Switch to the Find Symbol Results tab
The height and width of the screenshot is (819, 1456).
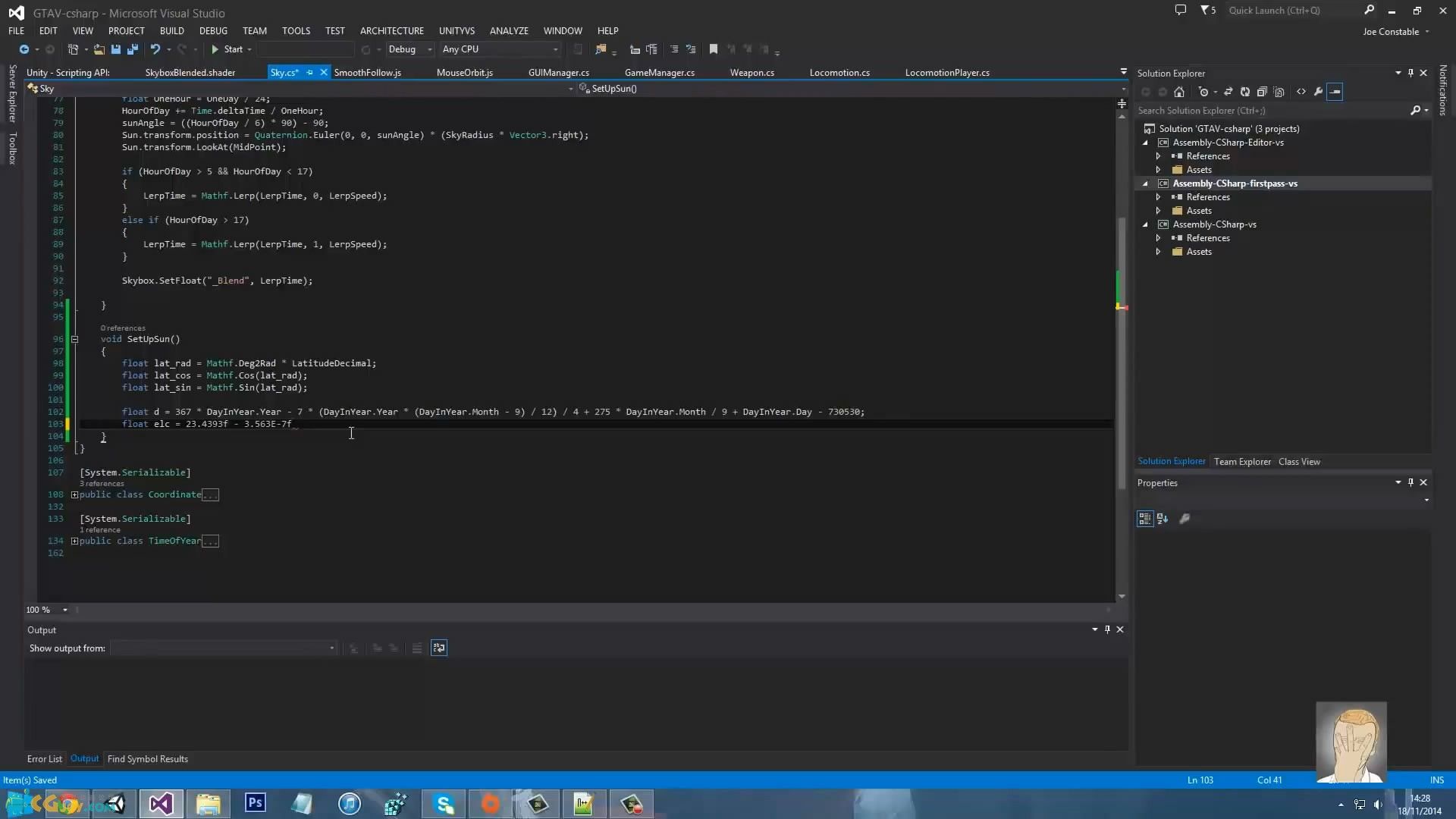pyautogui.click(x=148, y=759)
